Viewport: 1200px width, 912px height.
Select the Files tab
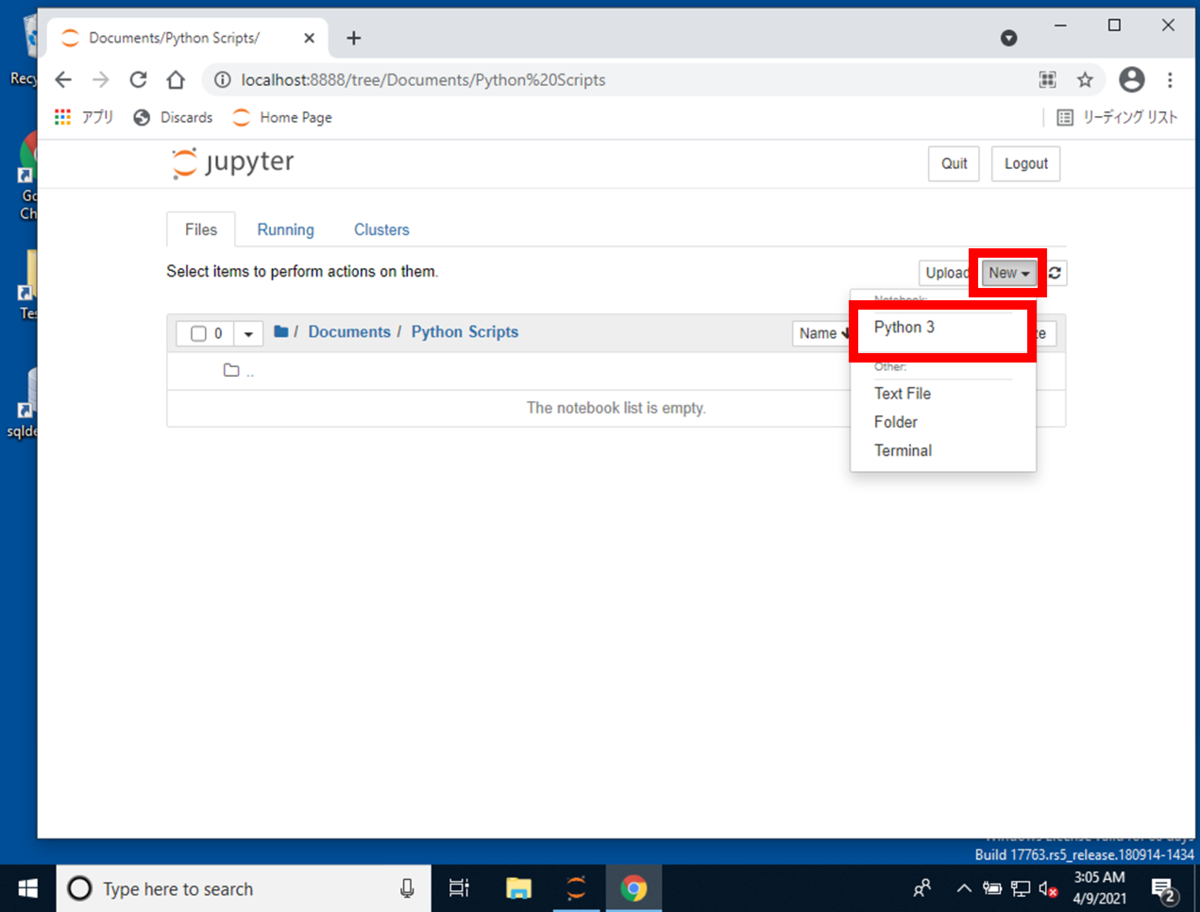coord(201,230)
